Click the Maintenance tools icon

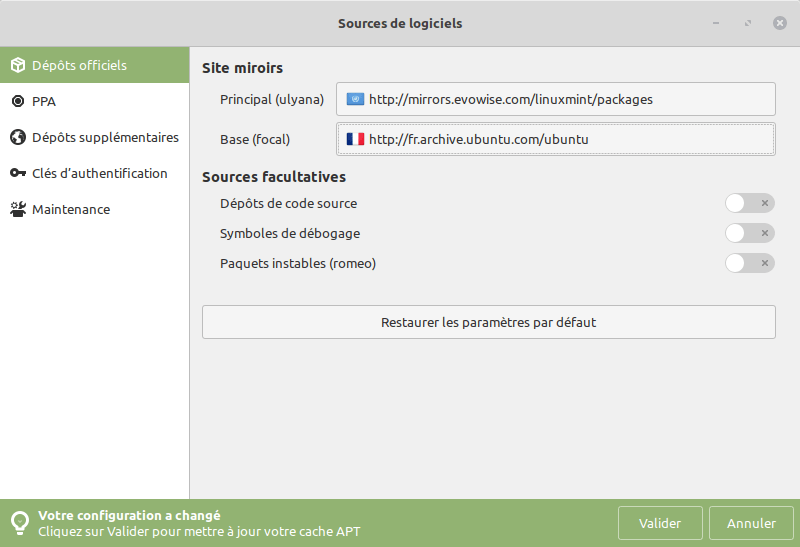coord(17,209)
